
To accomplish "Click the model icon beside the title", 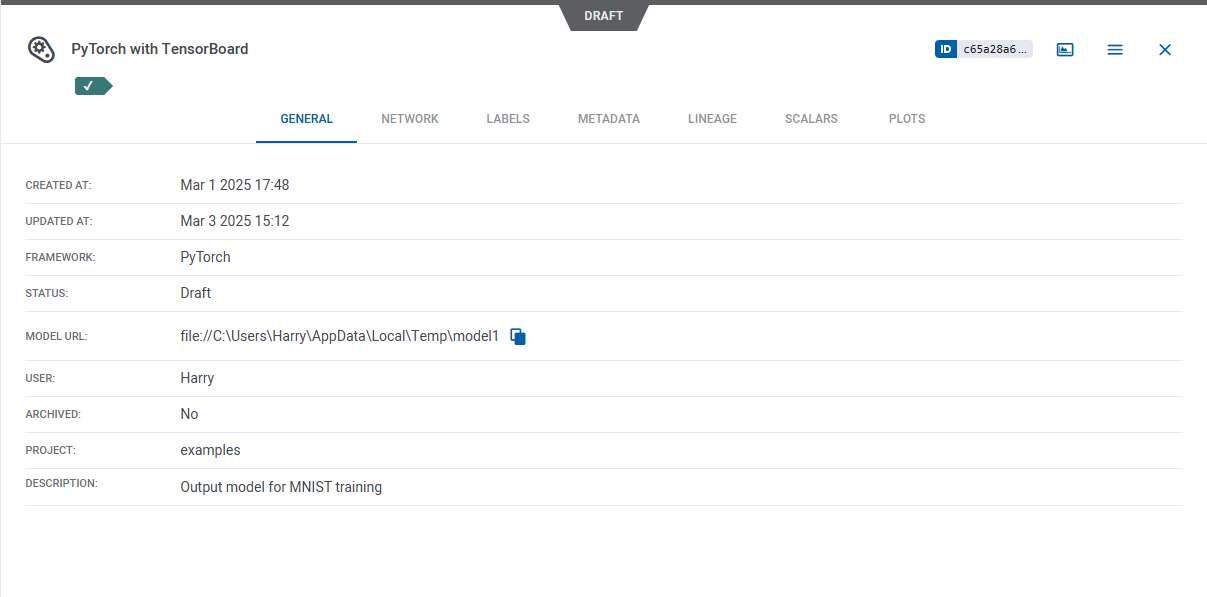I will coord(41,49).
